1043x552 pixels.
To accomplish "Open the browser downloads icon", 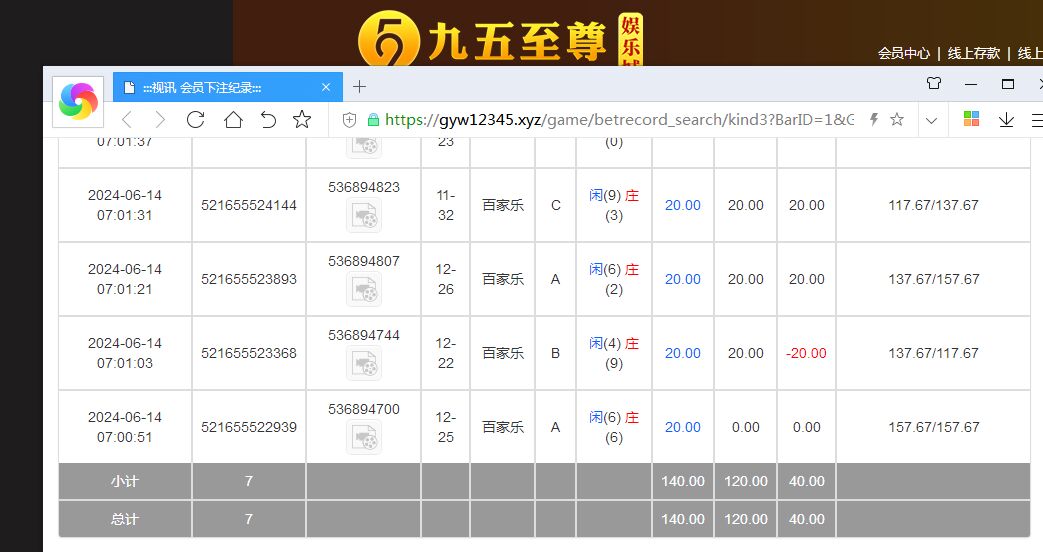I will 1006,120.
